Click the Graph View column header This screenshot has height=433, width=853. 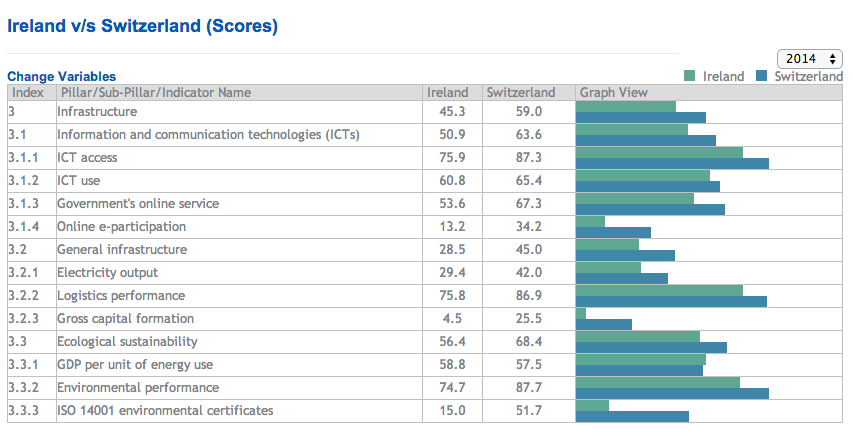614,93
